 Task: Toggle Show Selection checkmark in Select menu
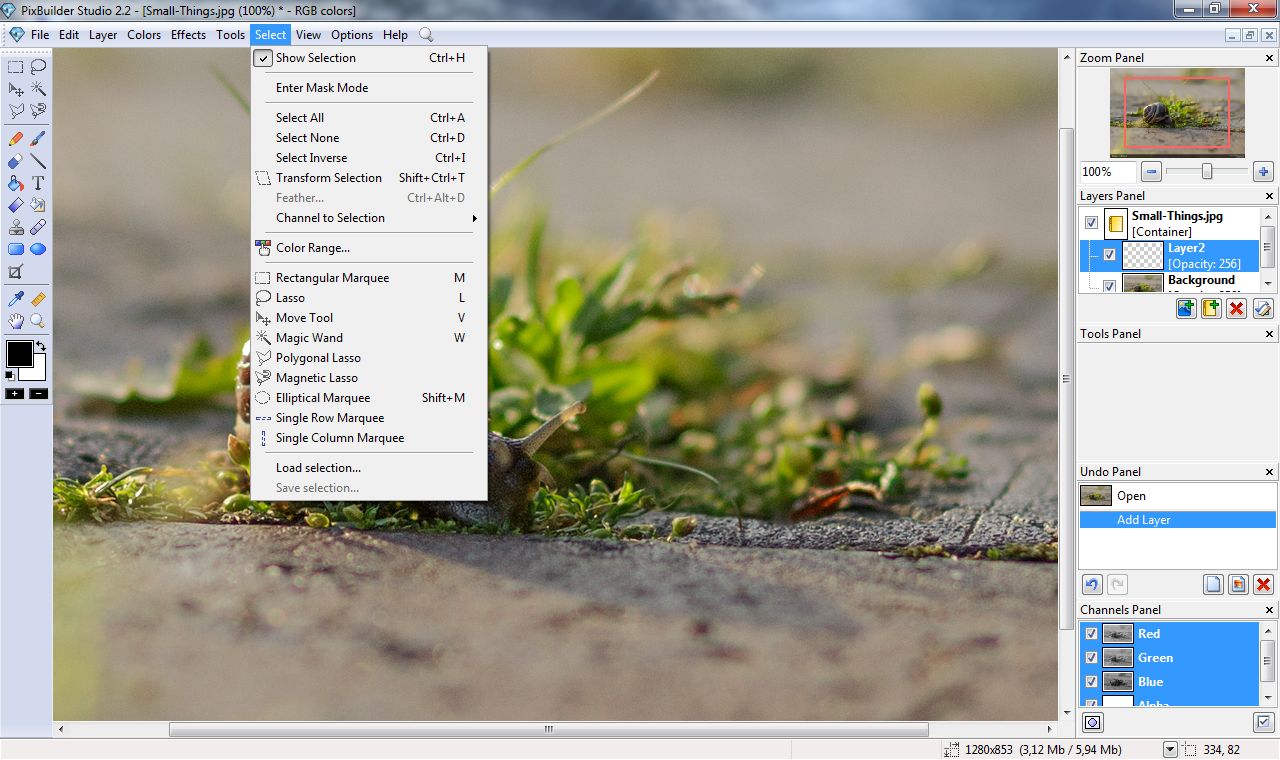264,58
